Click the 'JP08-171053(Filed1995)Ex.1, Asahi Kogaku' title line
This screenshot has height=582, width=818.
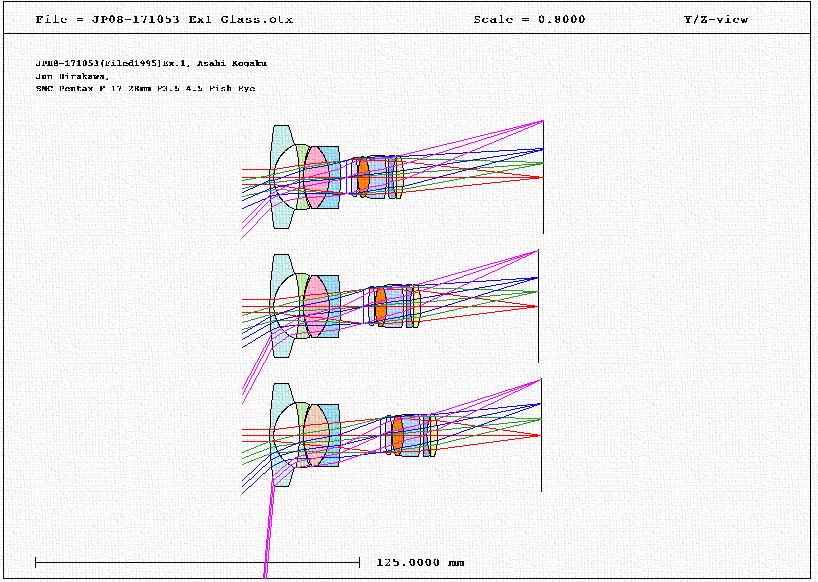[x=151, y=63]
